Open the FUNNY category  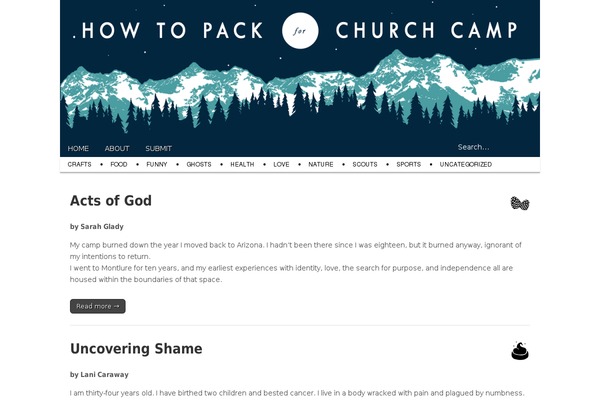coord(157,164)
